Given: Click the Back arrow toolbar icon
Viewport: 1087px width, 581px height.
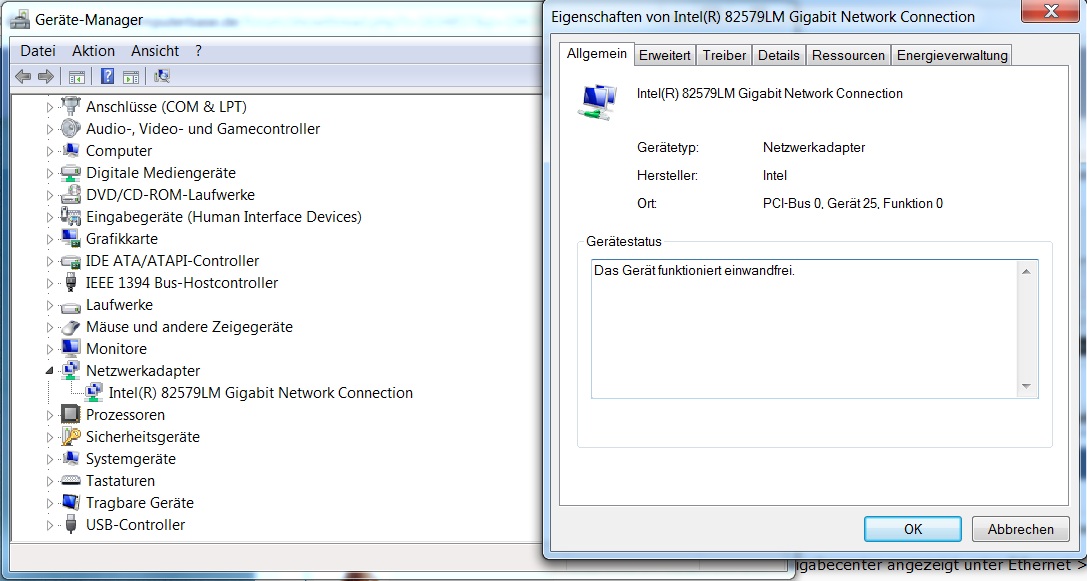Looking at the screenshot, I should [x=23, y=76].
